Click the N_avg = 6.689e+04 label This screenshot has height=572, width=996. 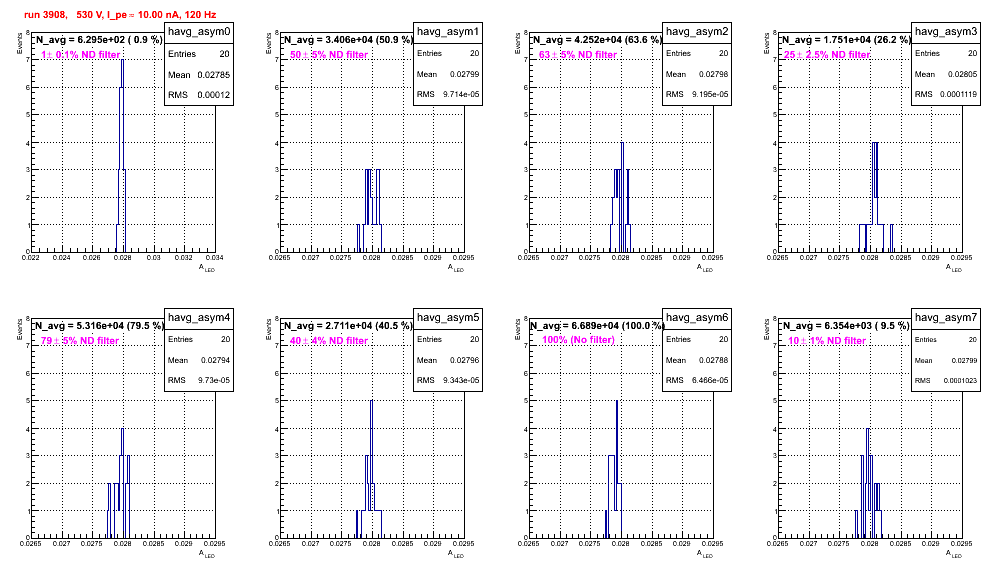[597, 325]
